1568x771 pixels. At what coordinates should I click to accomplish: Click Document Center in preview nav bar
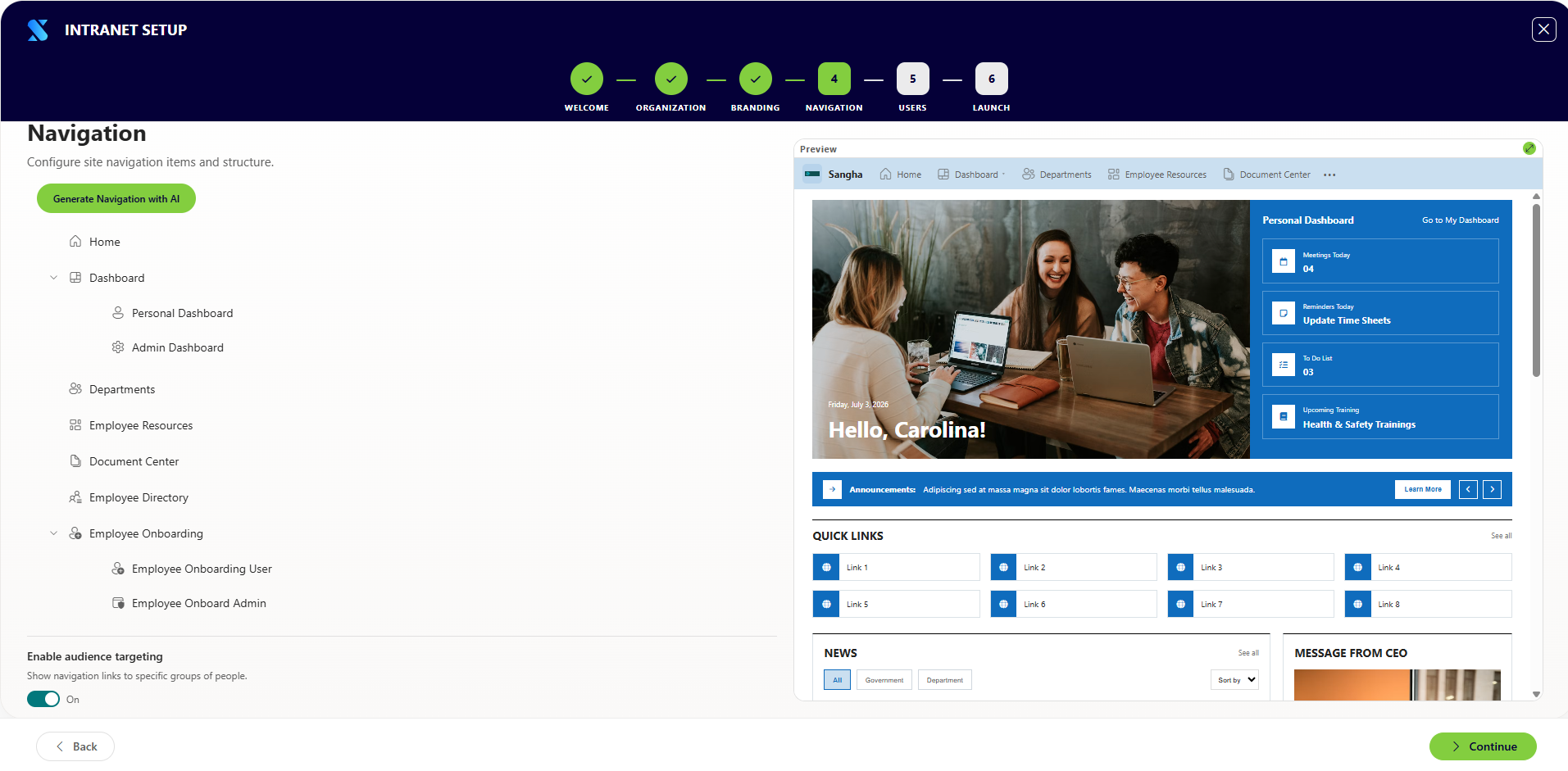coord(1266,175)
